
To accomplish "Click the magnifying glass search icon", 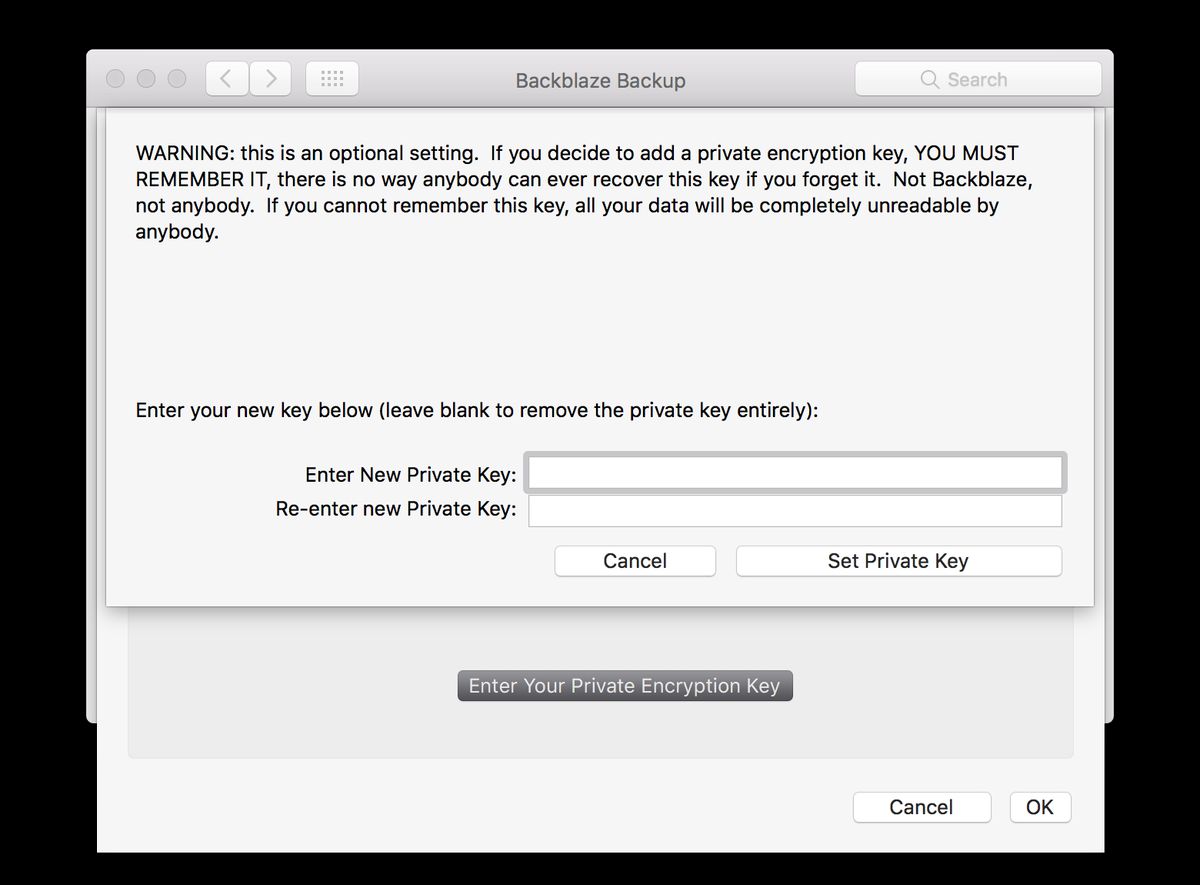I will point(929,80).
